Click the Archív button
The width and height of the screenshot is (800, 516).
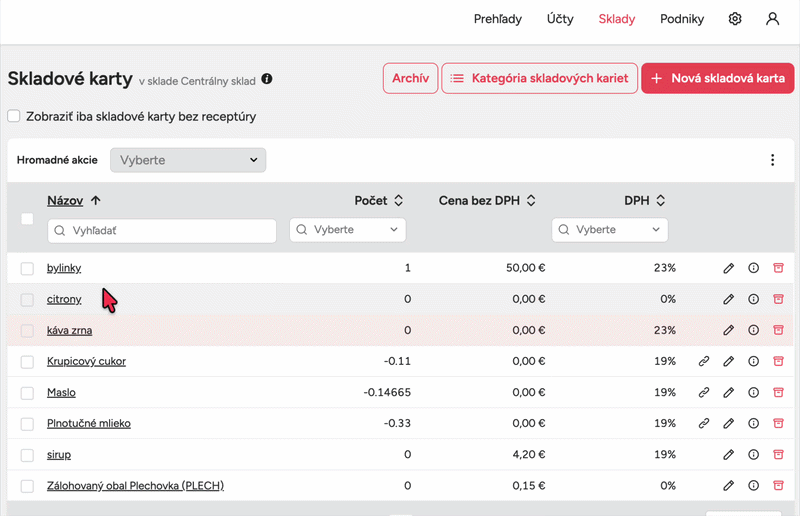pyautogui.click(x=410, y=78)
